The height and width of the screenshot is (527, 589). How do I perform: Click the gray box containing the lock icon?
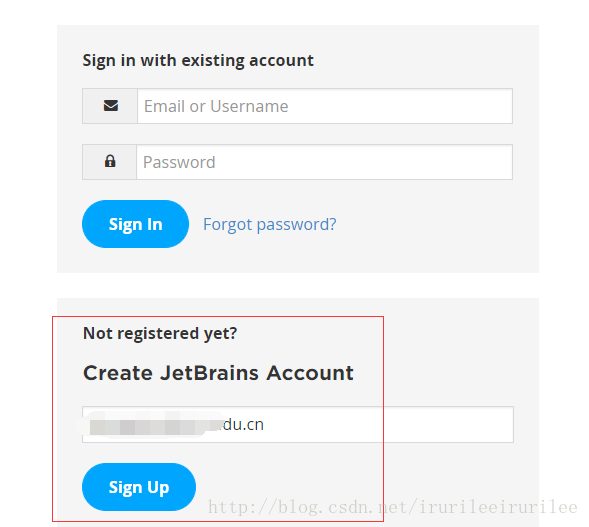click(x=109, y=162)
